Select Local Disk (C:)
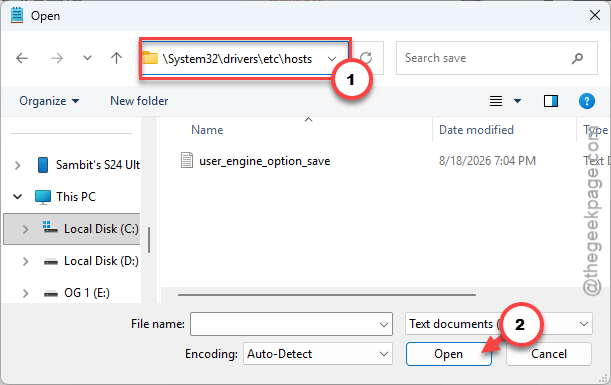 101,229
